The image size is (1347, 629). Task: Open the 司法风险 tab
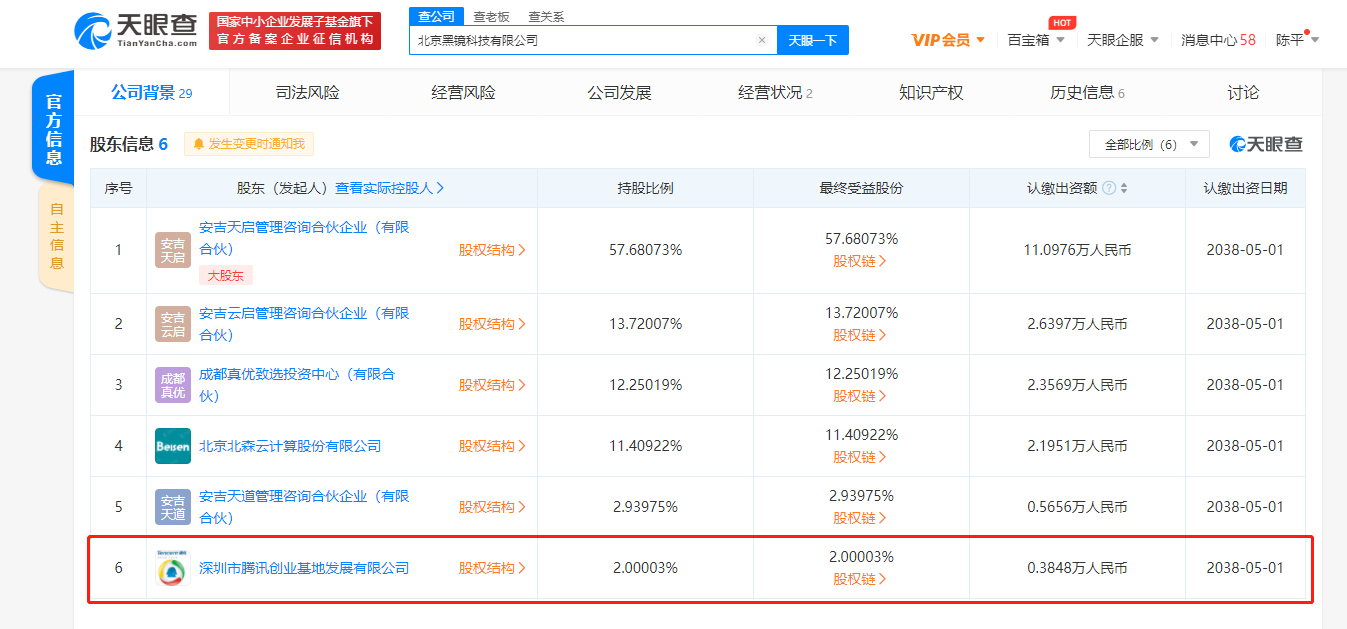click(x=307, y=93)
